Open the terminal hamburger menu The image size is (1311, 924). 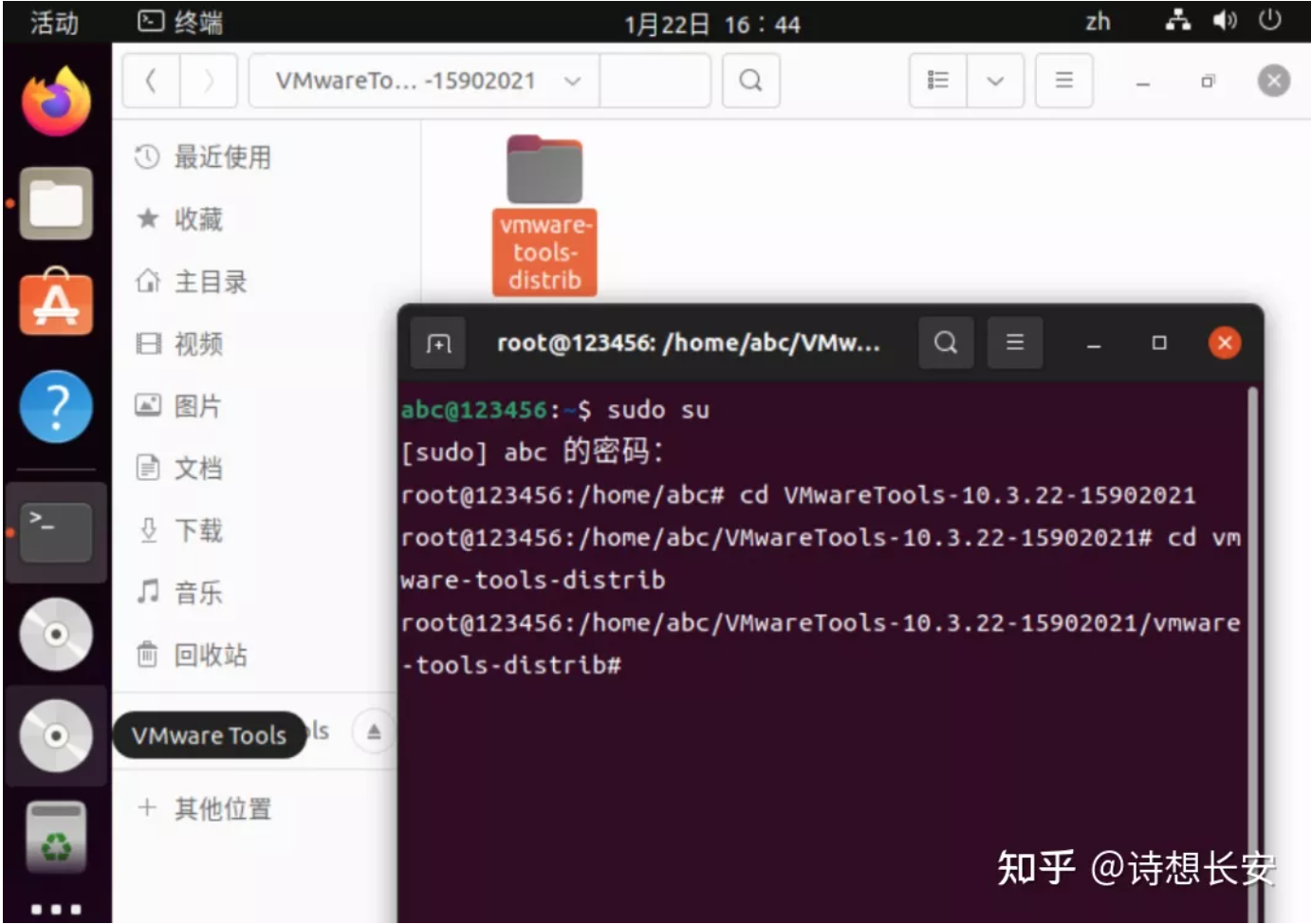click(x=1015, y=342)
